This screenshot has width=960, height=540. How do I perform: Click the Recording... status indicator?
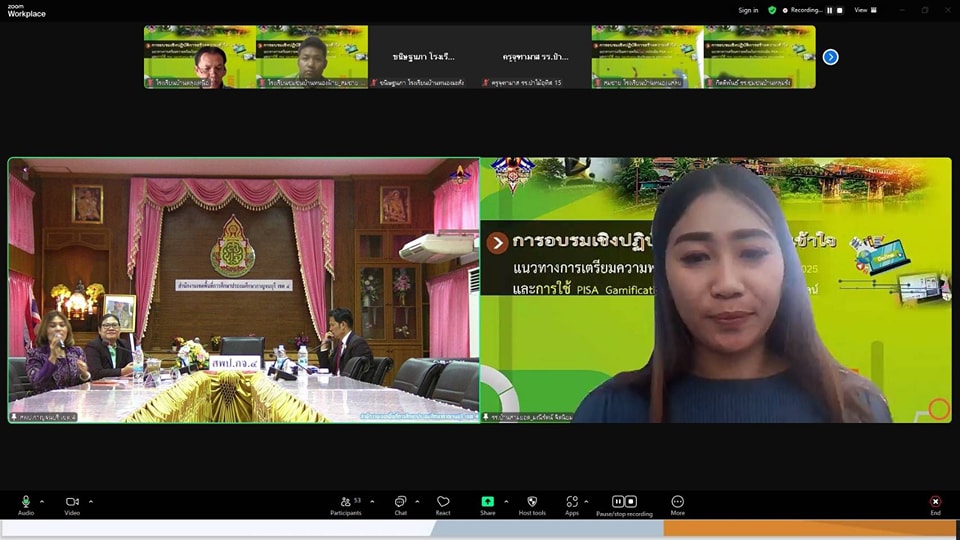tap(803, 10)
